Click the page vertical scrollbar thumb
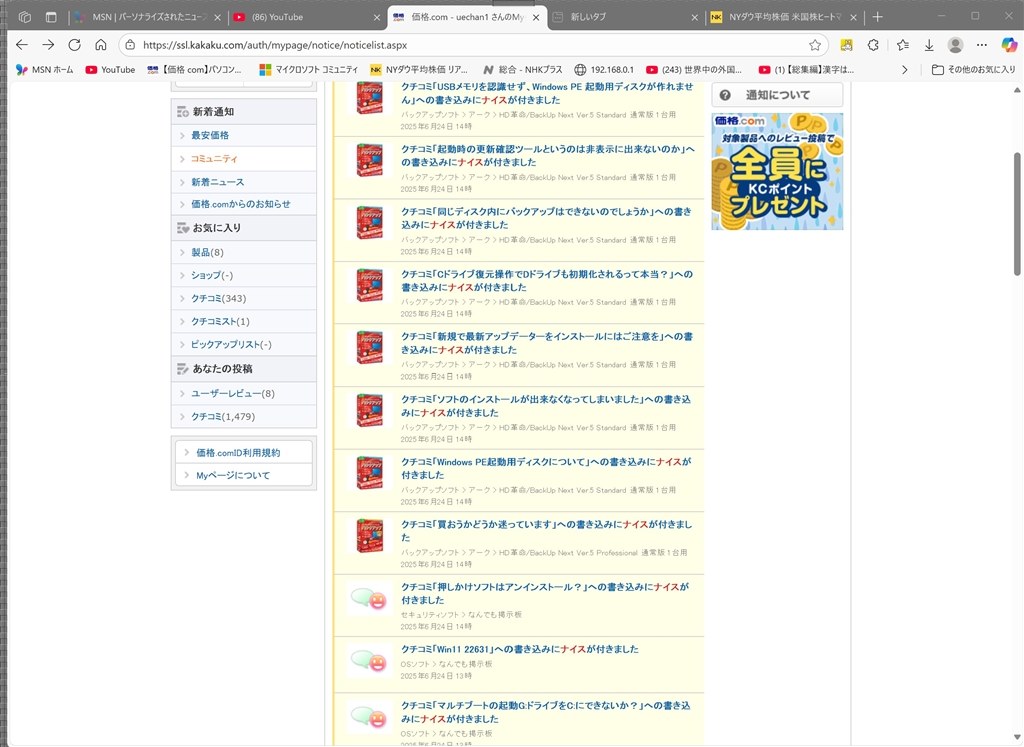Viewport: 1024px width, 747px height. pos(1017,214)
